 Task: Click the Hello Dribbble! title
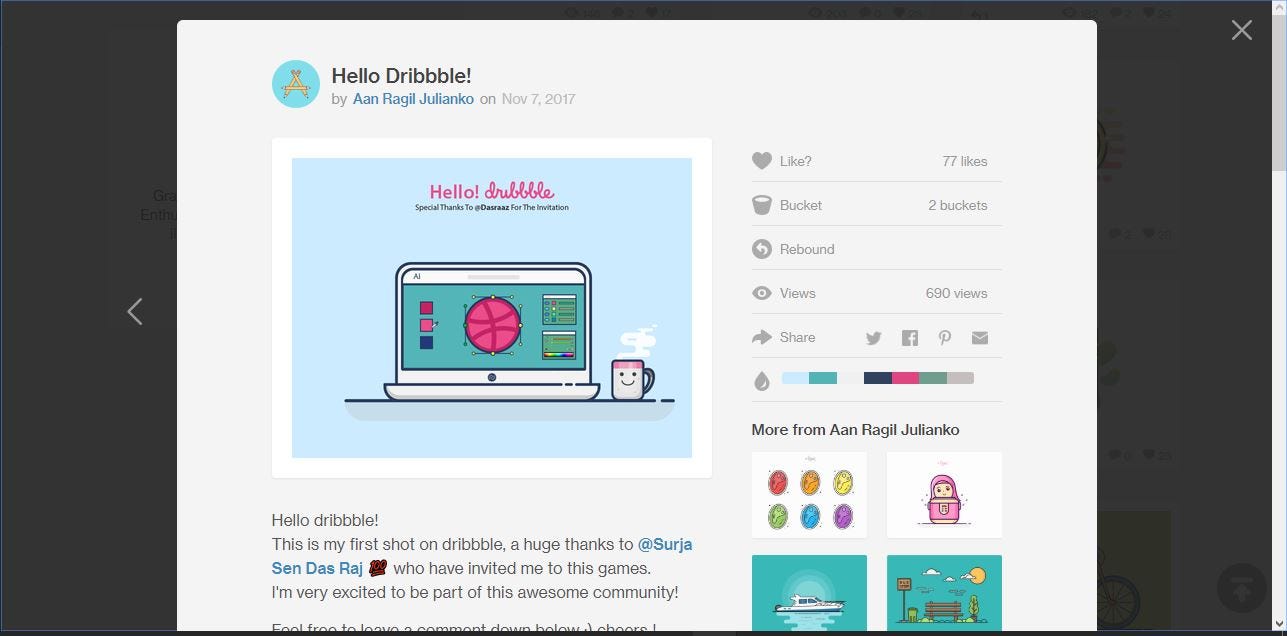[x=401, y=76]
